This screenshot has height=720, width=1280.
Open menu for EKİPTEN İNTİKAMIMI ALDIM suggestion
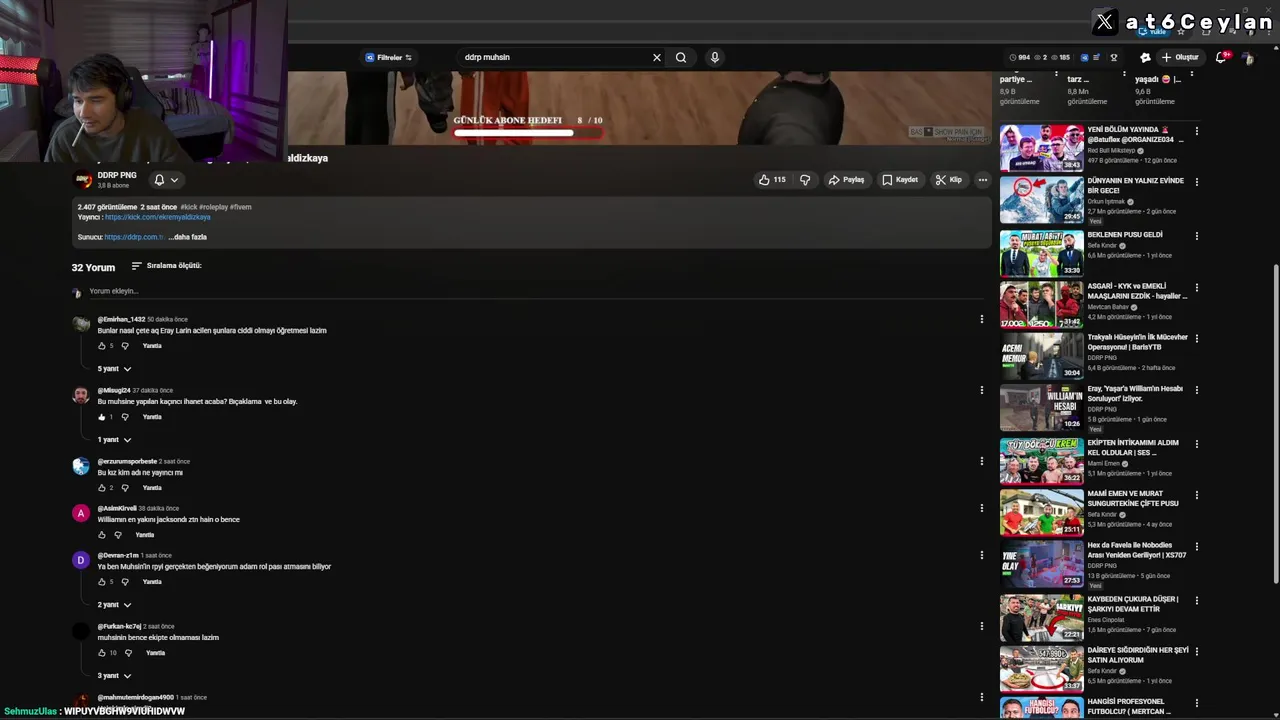tap(1196, 443)
